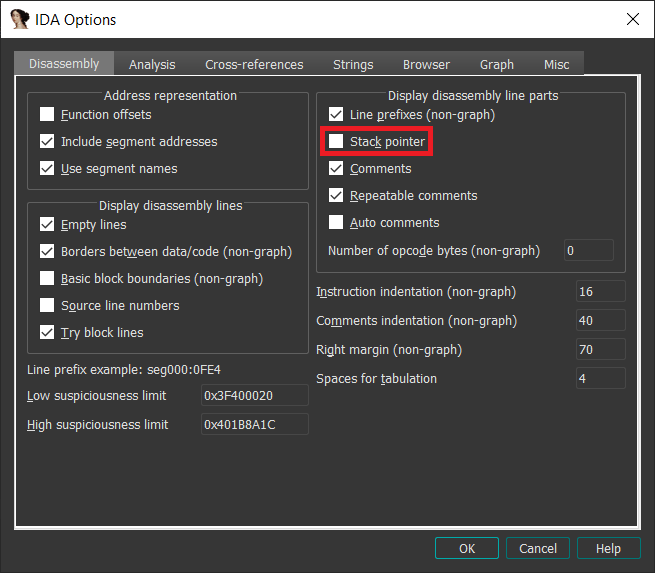Open the Cross-references tab
Screen dimensions: 655x573
pos(254,65)
